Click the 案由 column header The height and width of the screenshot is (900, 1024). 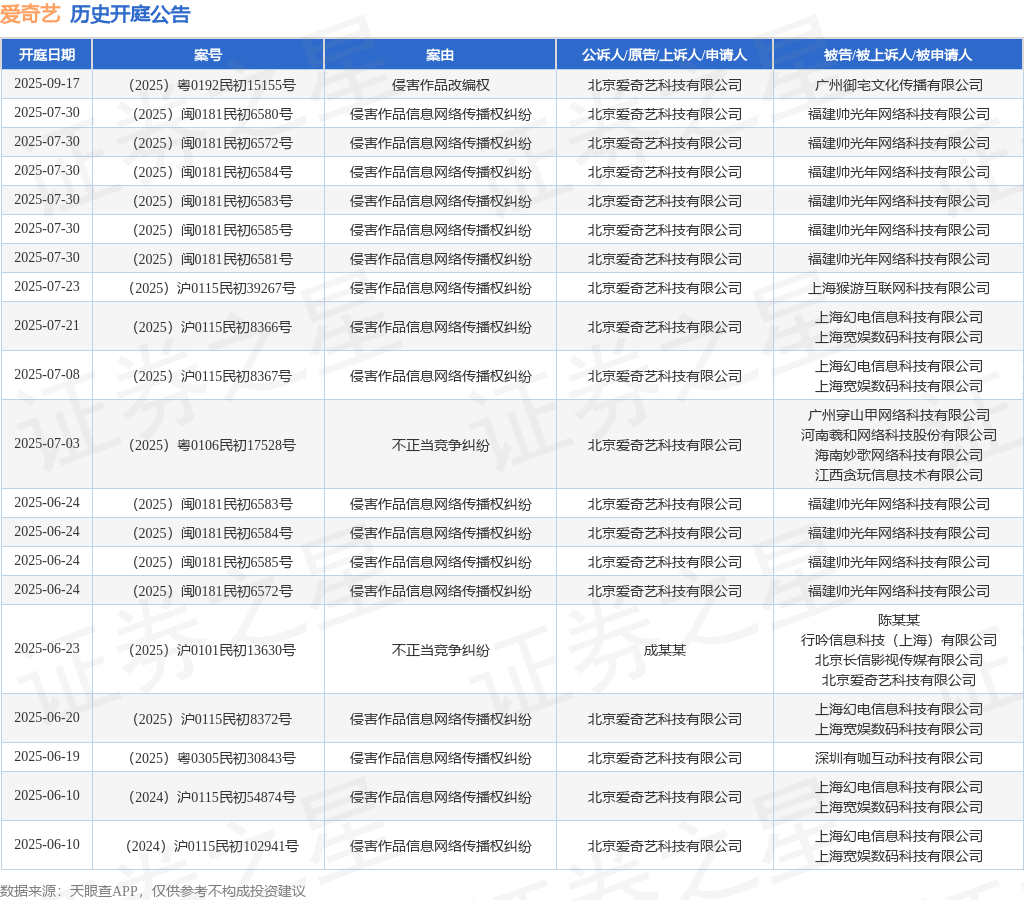440,55
